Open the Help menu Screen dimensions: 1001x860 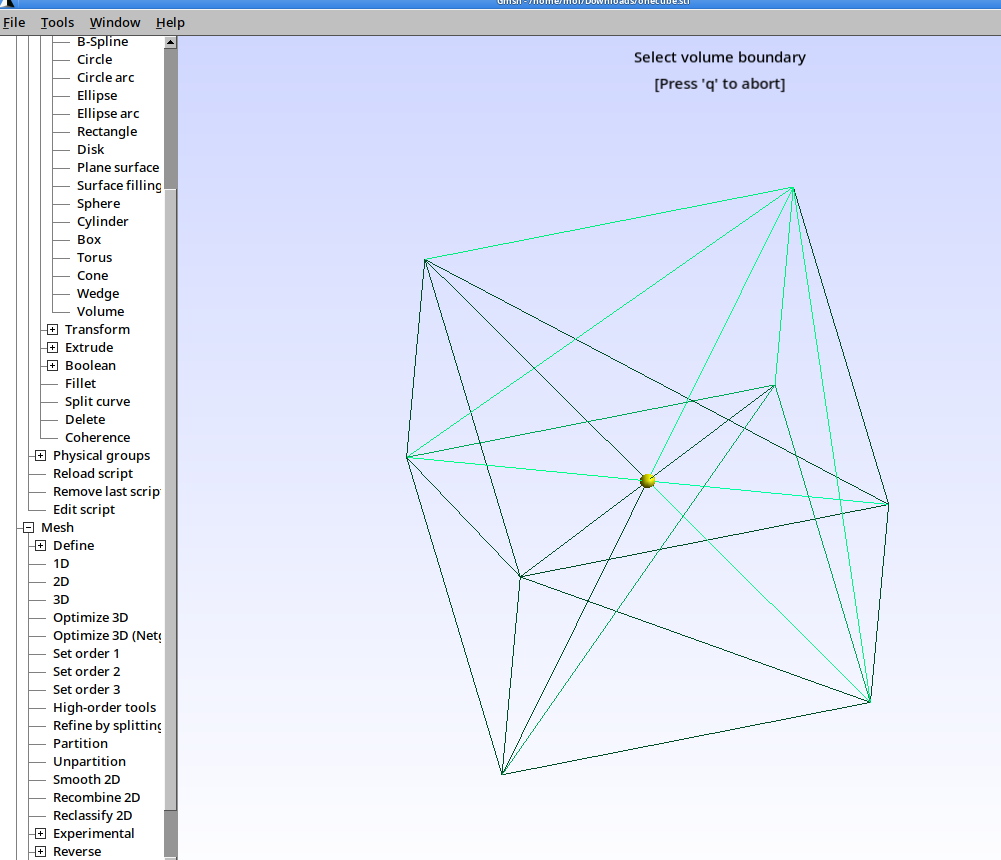170,22
